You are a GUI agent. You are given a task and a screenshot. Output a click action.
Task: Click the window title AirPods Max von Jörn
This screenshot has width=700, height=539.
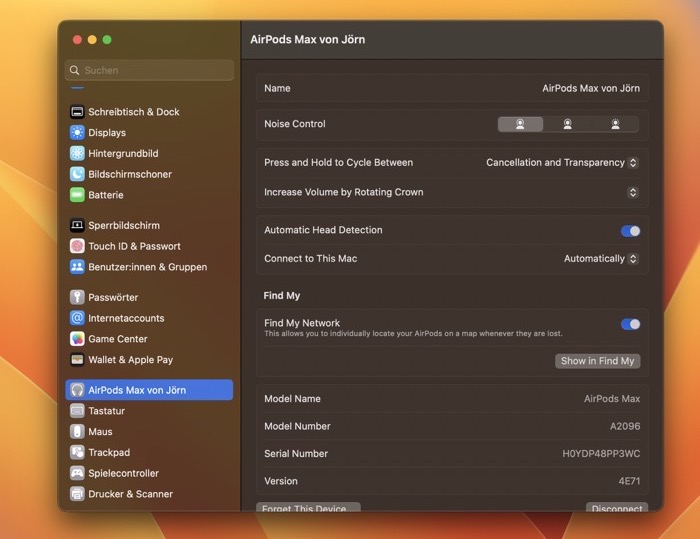pos(308,39)
